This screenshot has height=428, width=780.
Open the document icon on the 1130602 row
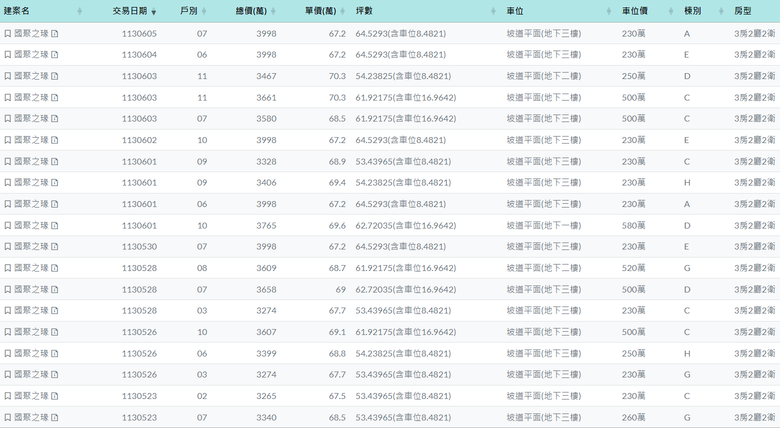(x=55, y=140)
